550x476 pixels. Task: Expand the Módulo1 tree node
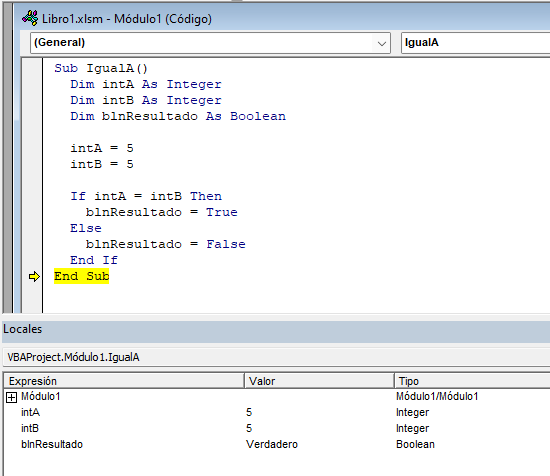click(11, 397)
